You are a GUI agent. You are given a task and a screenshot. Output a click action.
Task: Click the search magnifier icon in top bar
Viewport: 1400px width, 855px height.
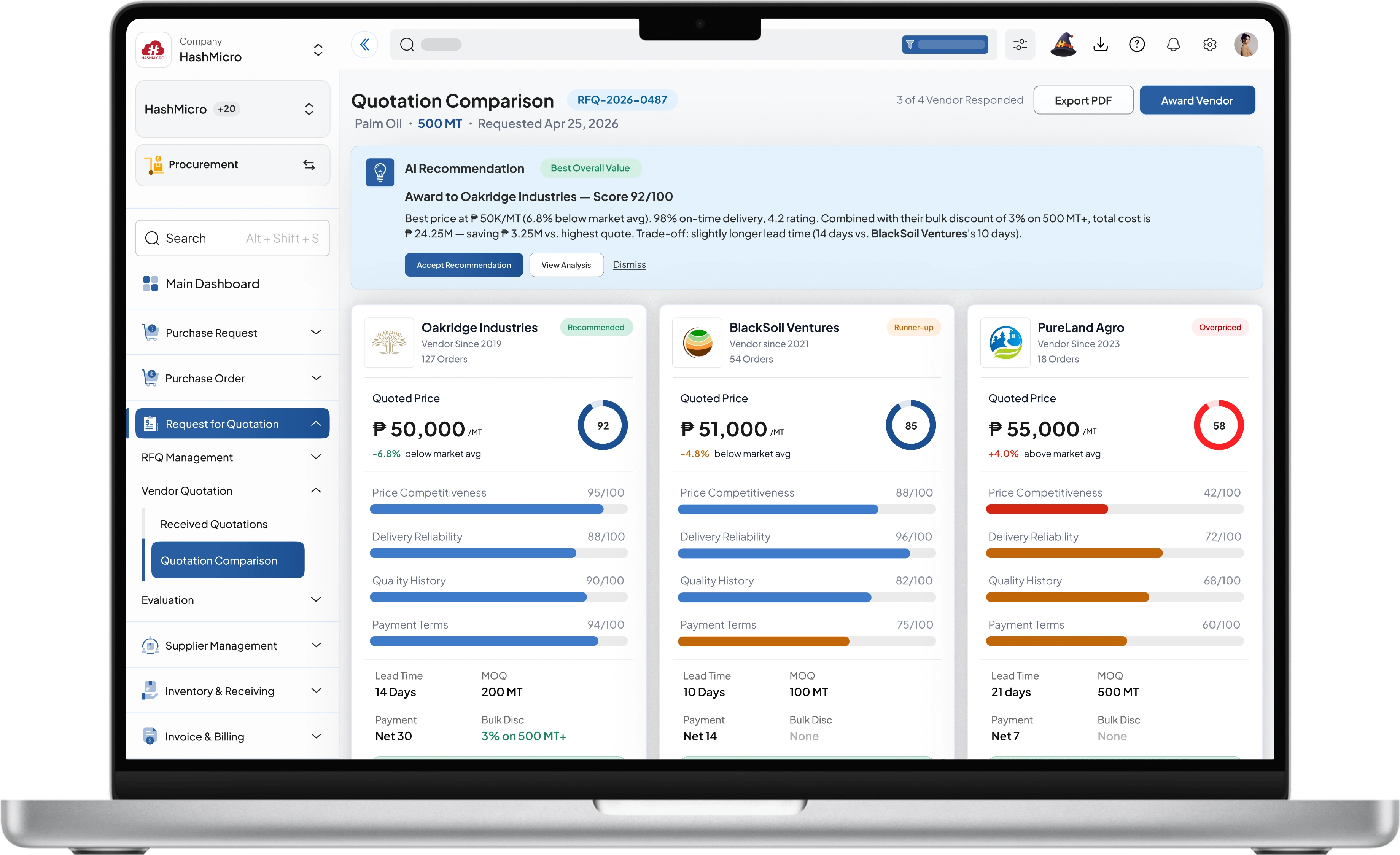[407, 44]
